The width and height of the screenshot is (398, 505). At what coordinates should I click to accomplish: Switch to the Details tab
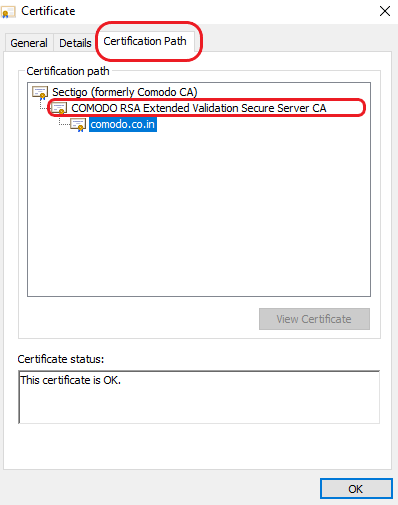coord(75,43)
